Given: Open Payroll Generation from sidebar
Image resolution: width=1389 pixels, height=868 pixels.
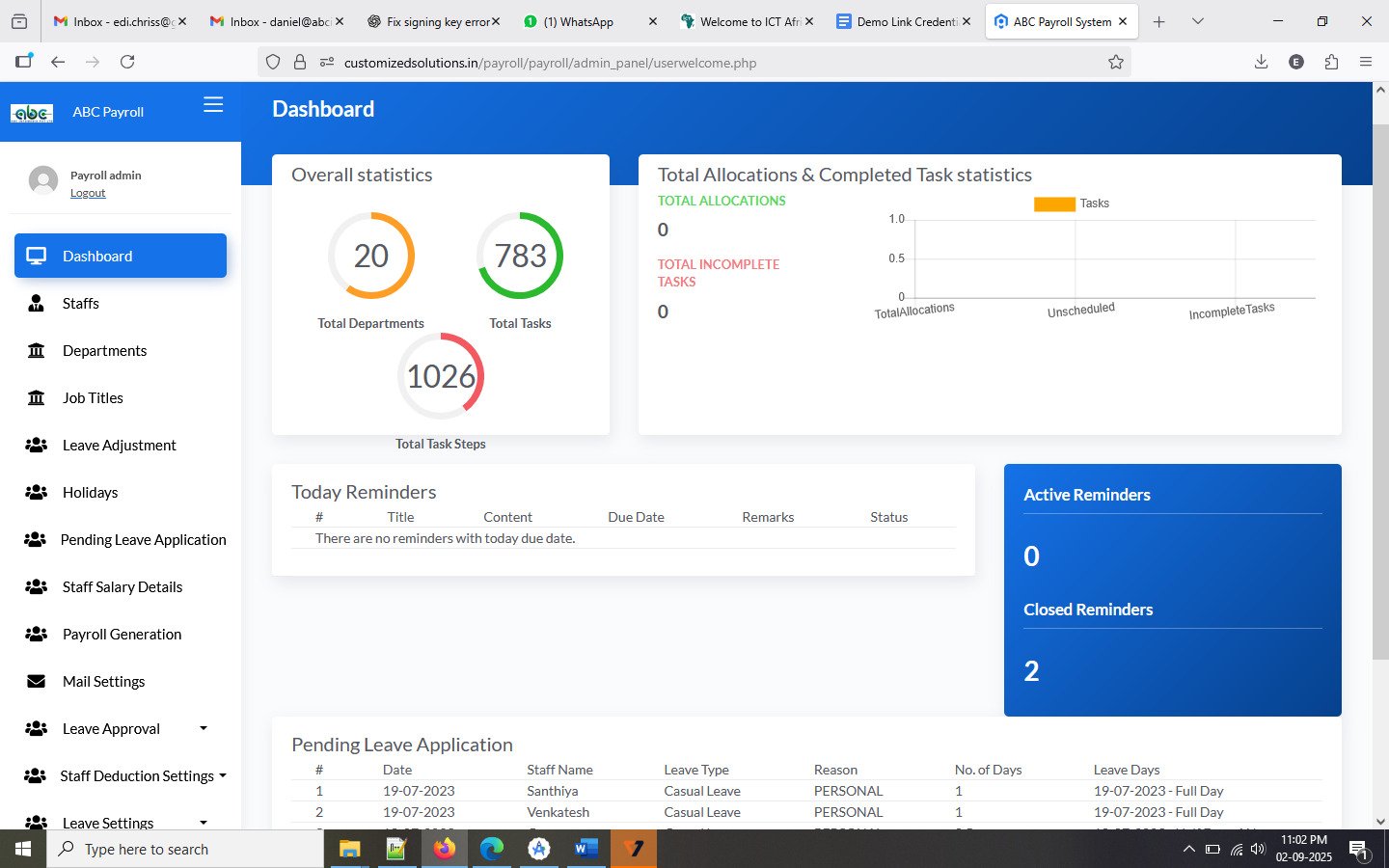Looking at the screenshot, I should [x=122, y=635].
